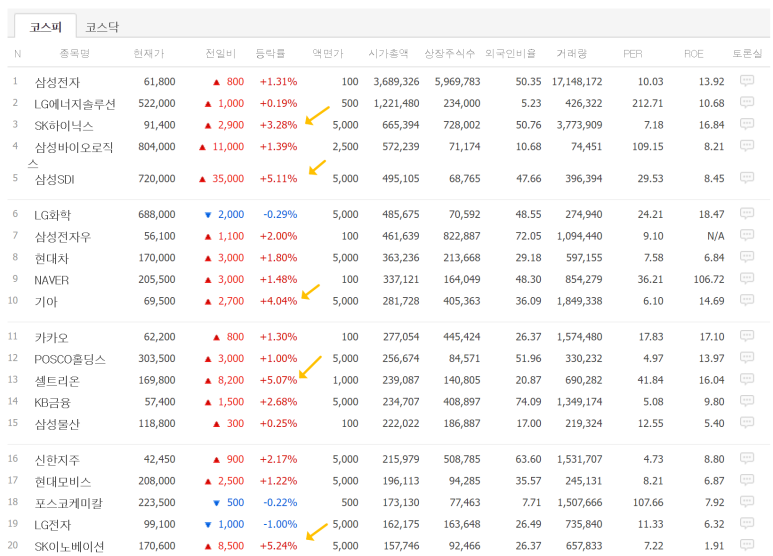The height and width of the screenshot is (556, 773).
Task: Select the N/A ROE for 삼성전자우
Action: tap(716, 236)
